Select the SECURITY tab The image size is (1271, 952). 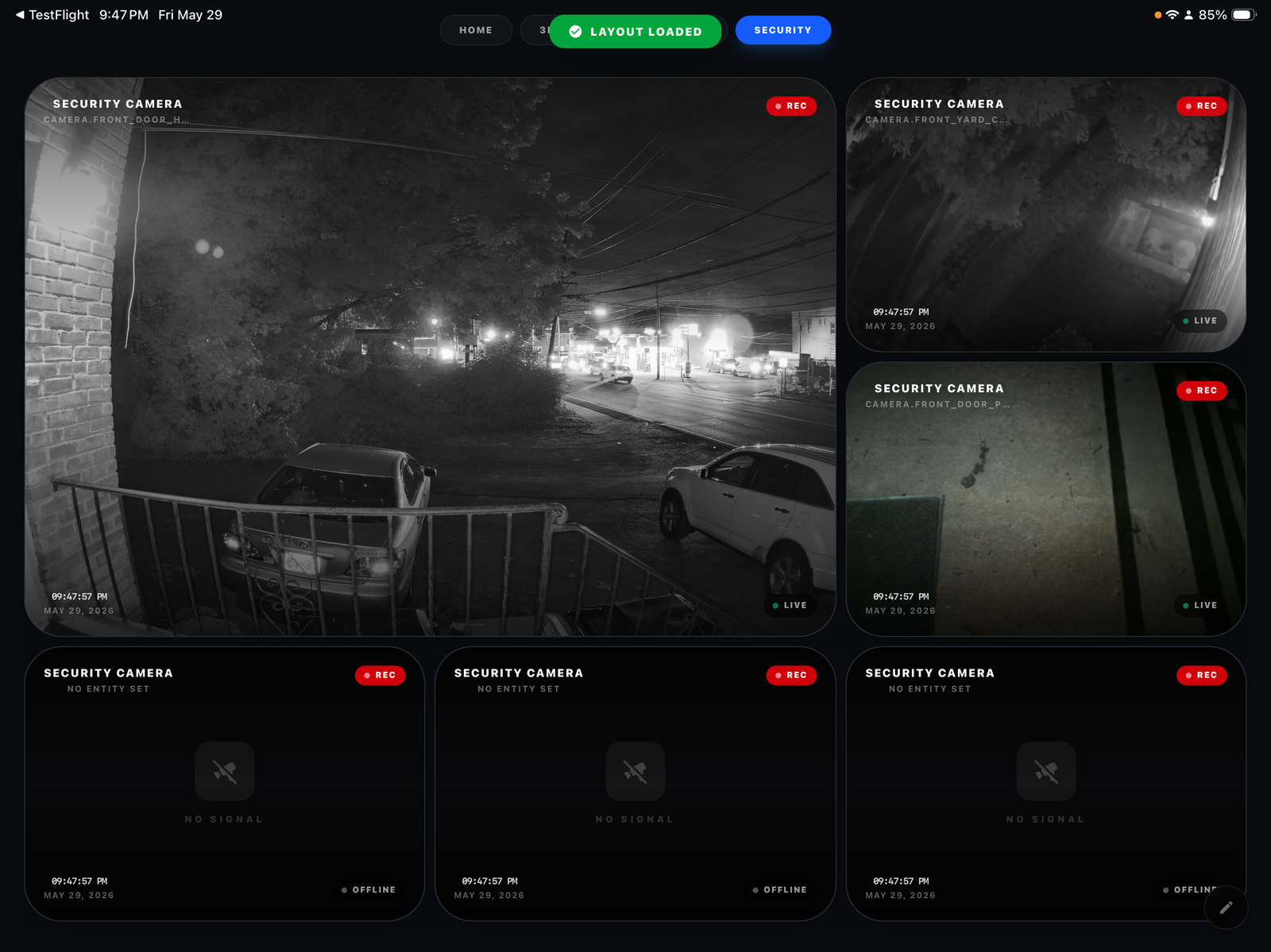pyautogui.click(x=783, y=30)
